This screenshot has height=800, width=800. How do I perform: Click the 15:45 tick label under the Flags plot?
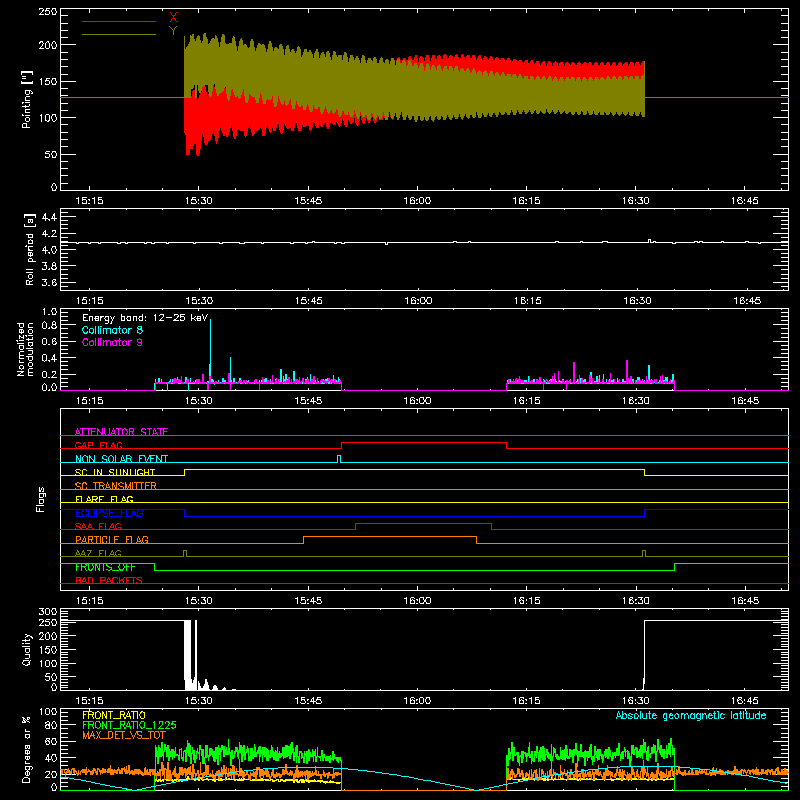pyautogui.click(x=308, y=601)
